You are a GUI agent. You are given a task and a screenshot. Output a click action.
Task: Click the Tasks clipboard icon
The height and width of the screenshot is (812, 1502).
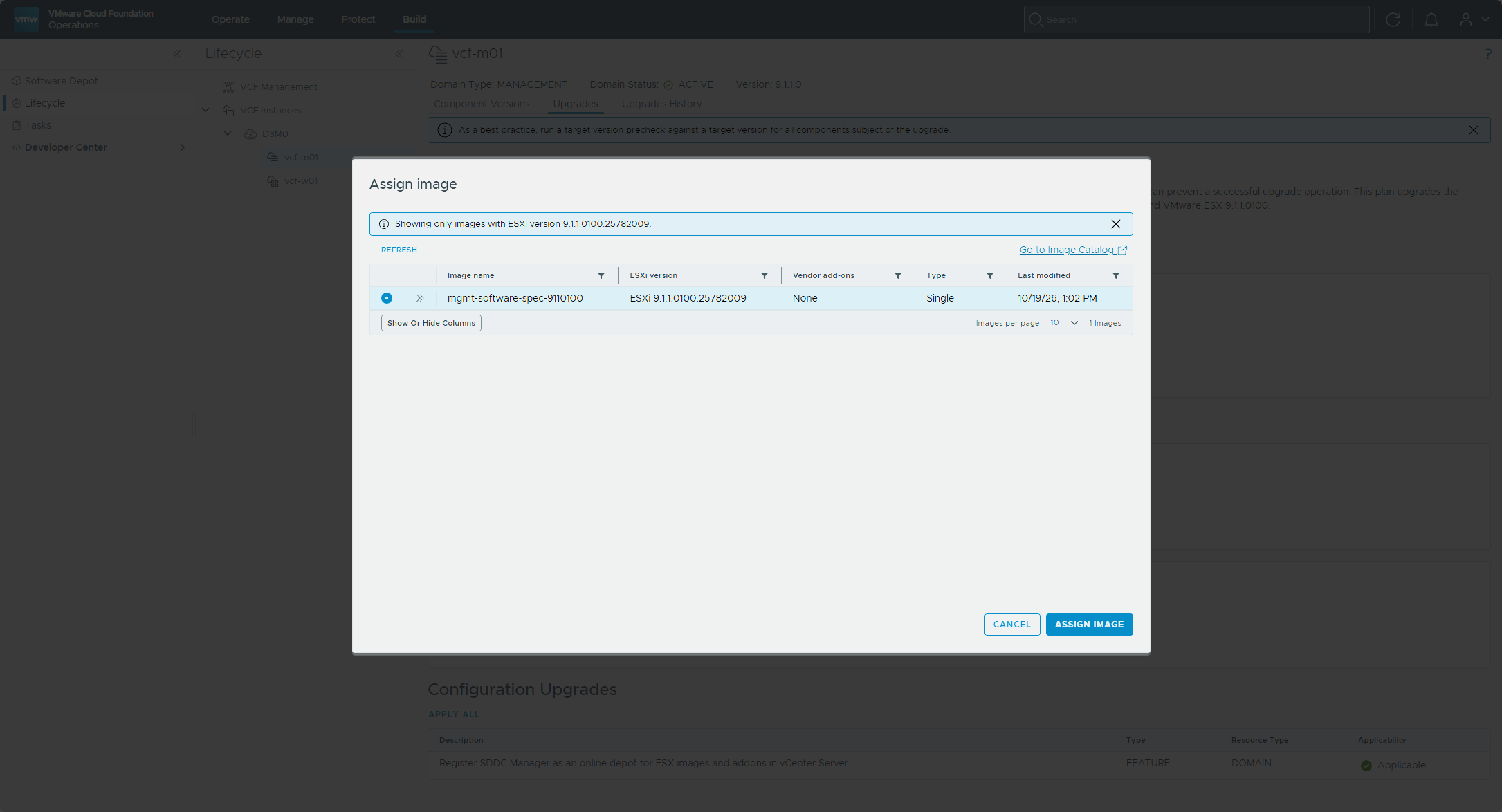coord(17,125)
